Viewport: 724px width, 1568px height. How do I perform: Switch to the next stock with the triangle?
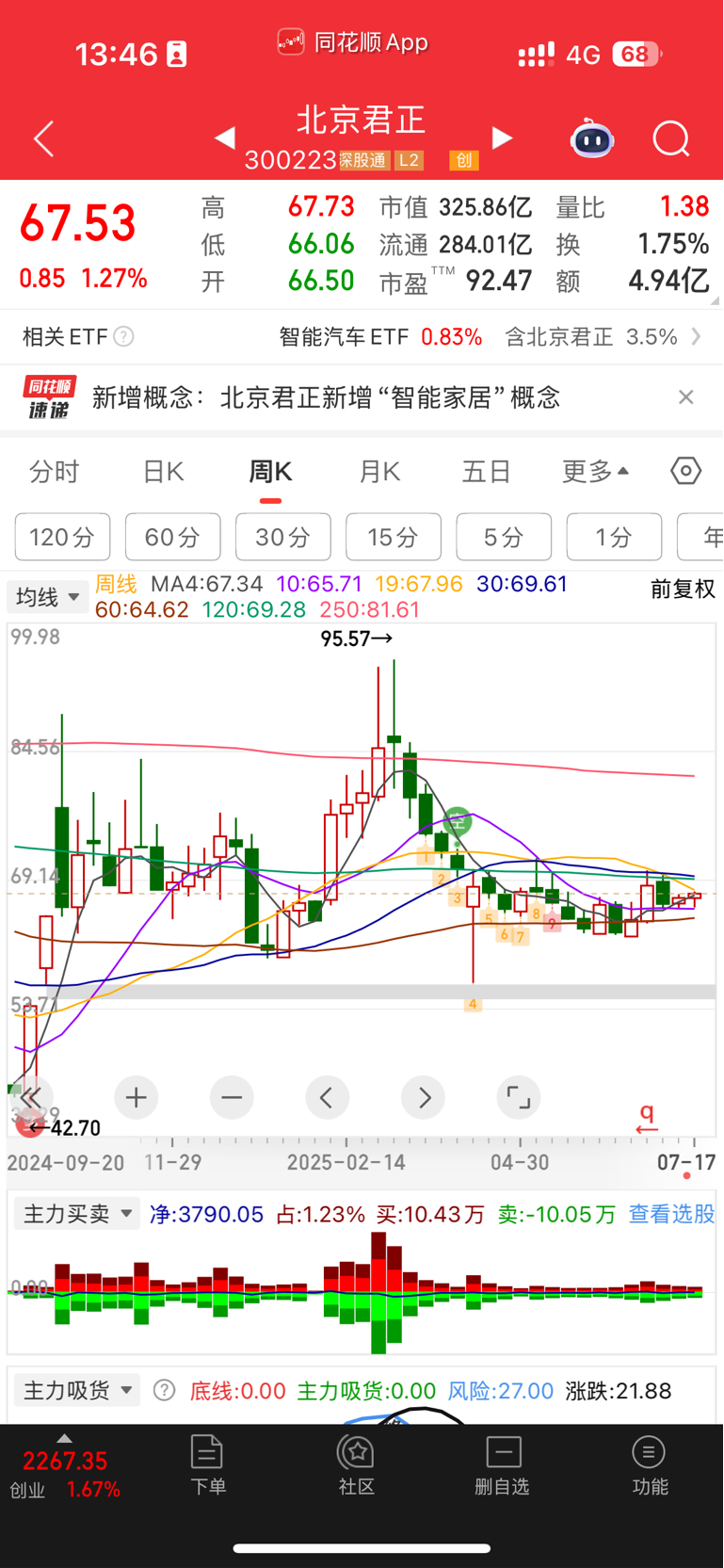coord(503,138)
